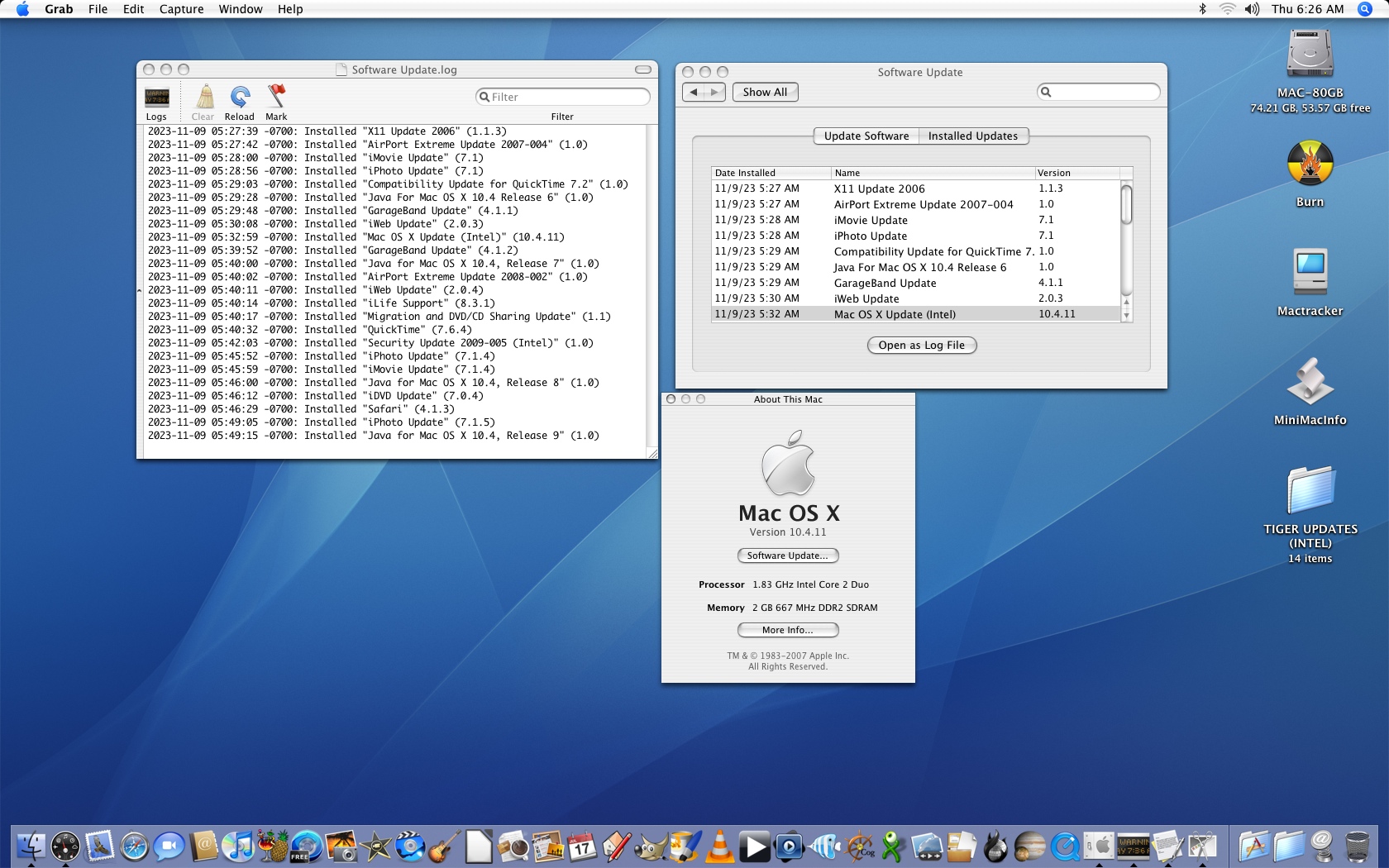
Task: Select the iWeb Update 2.0.3 row
Action: tap(916, 298)
